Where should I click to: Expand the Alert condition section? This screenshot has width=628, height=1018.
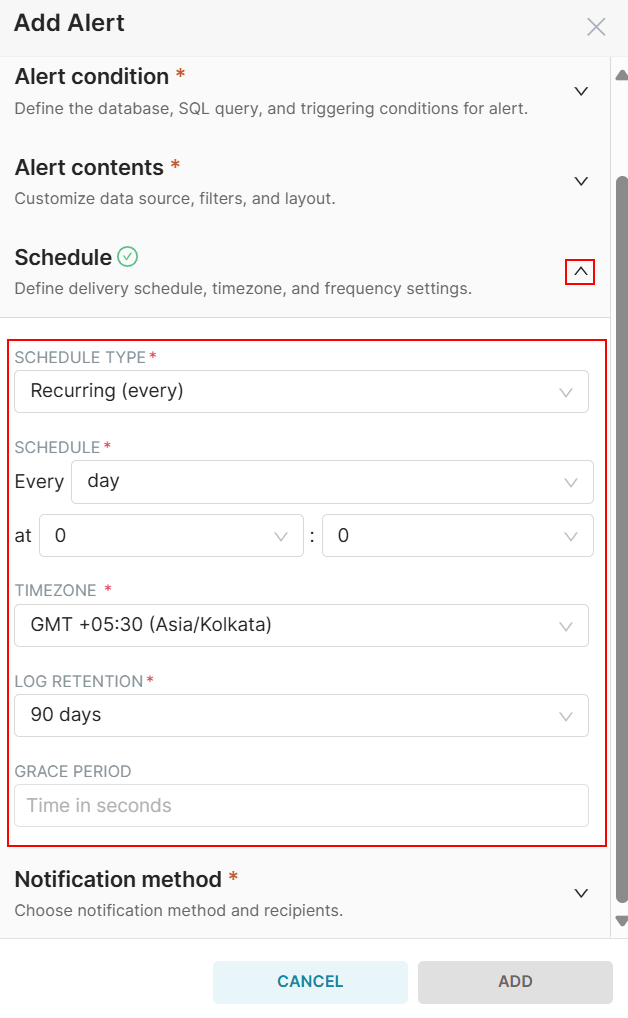tap(580, 91)
